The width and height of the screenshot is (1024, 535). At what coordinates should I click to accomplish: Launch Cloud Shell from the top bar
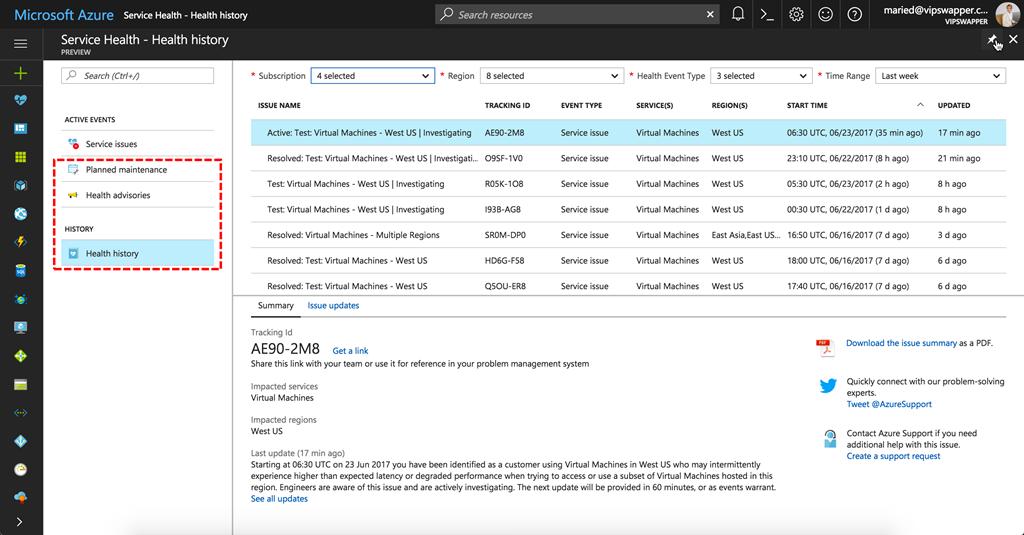767,14
